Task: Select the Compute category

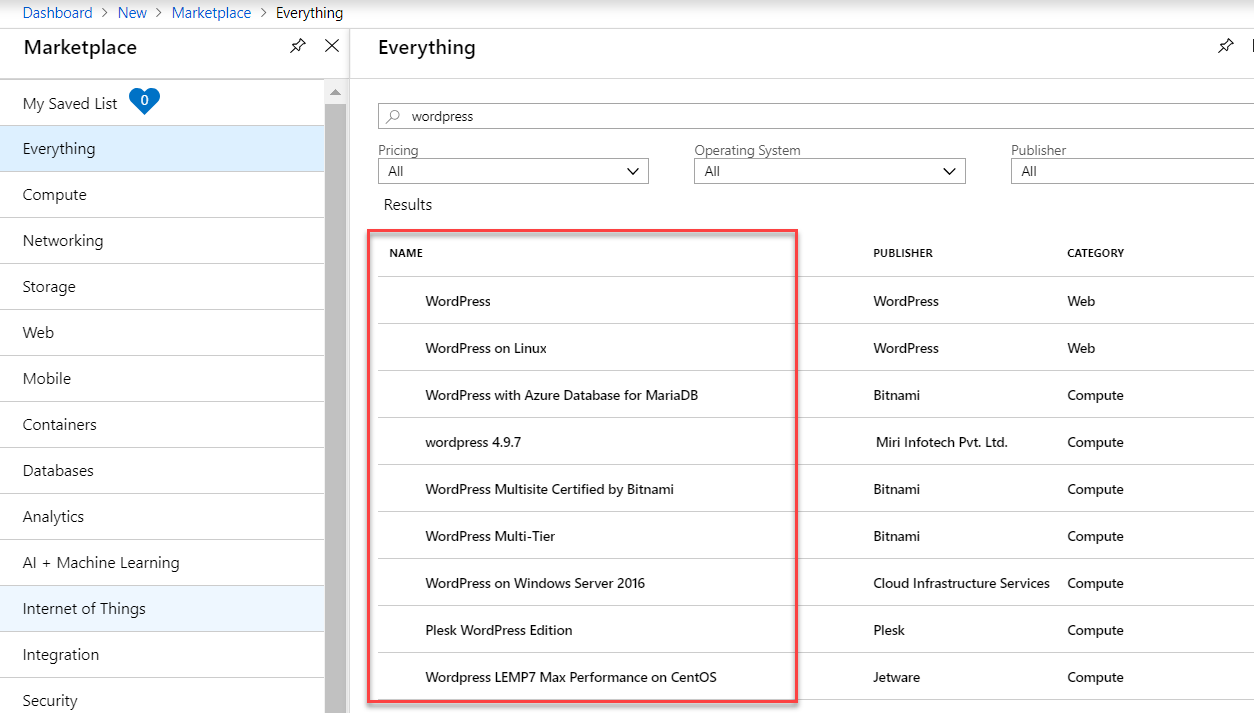Action: (162, 195)
